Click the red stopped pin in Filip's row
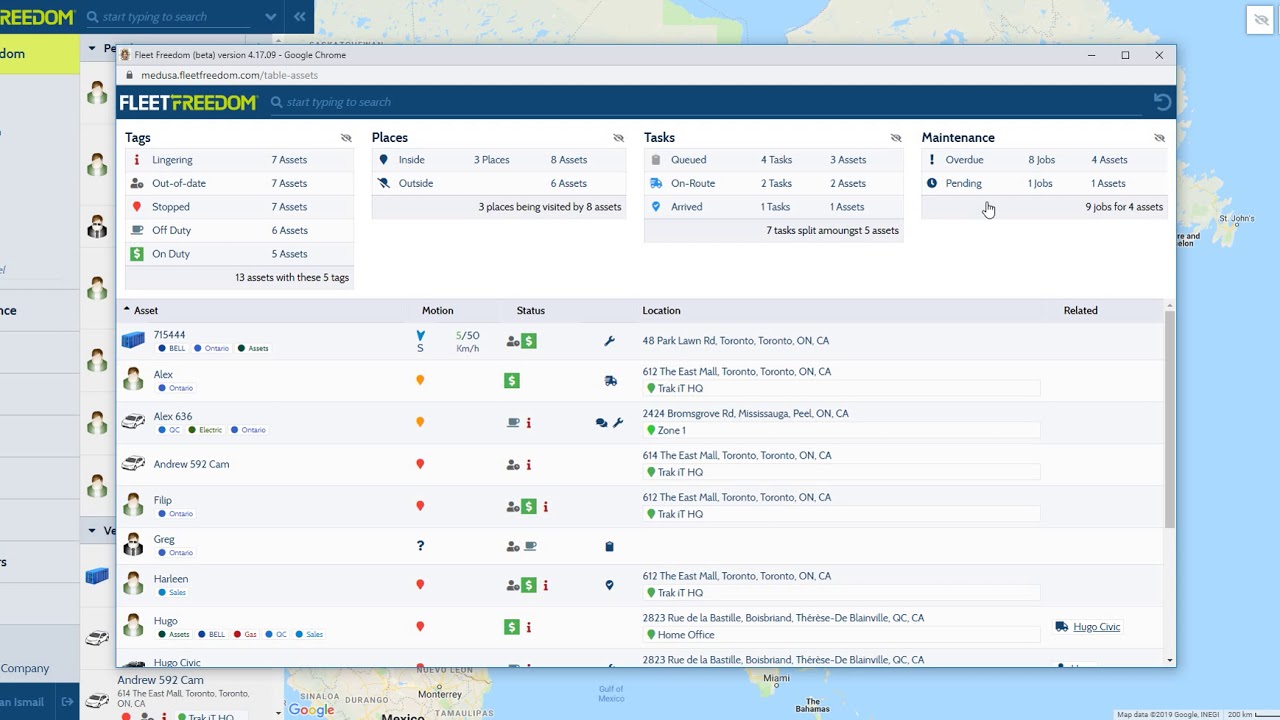This screenshot has width=1280, height=720. [420, 506]
